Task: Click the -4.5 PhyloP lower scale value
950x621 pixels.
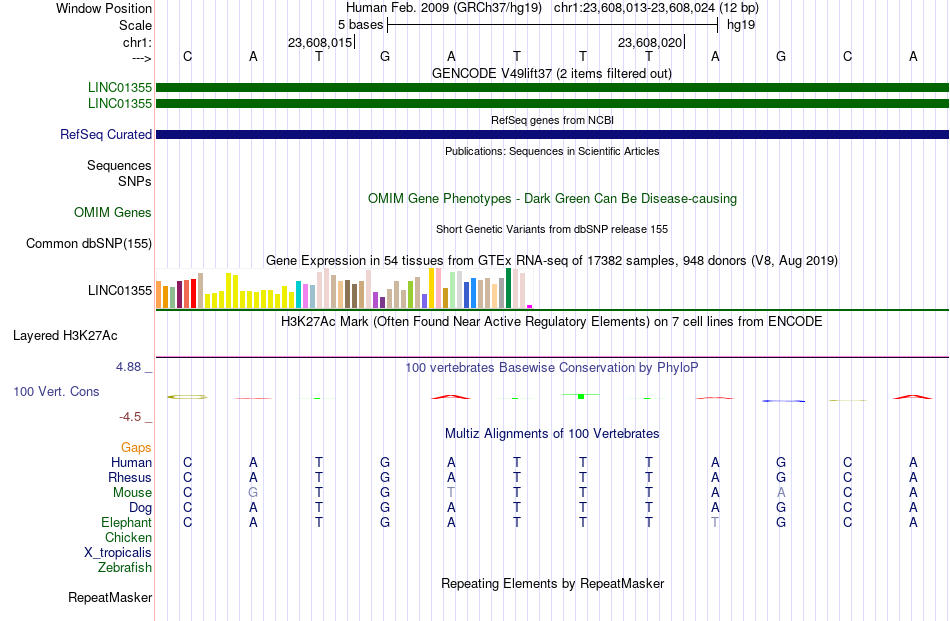Action: pos(130,417)
